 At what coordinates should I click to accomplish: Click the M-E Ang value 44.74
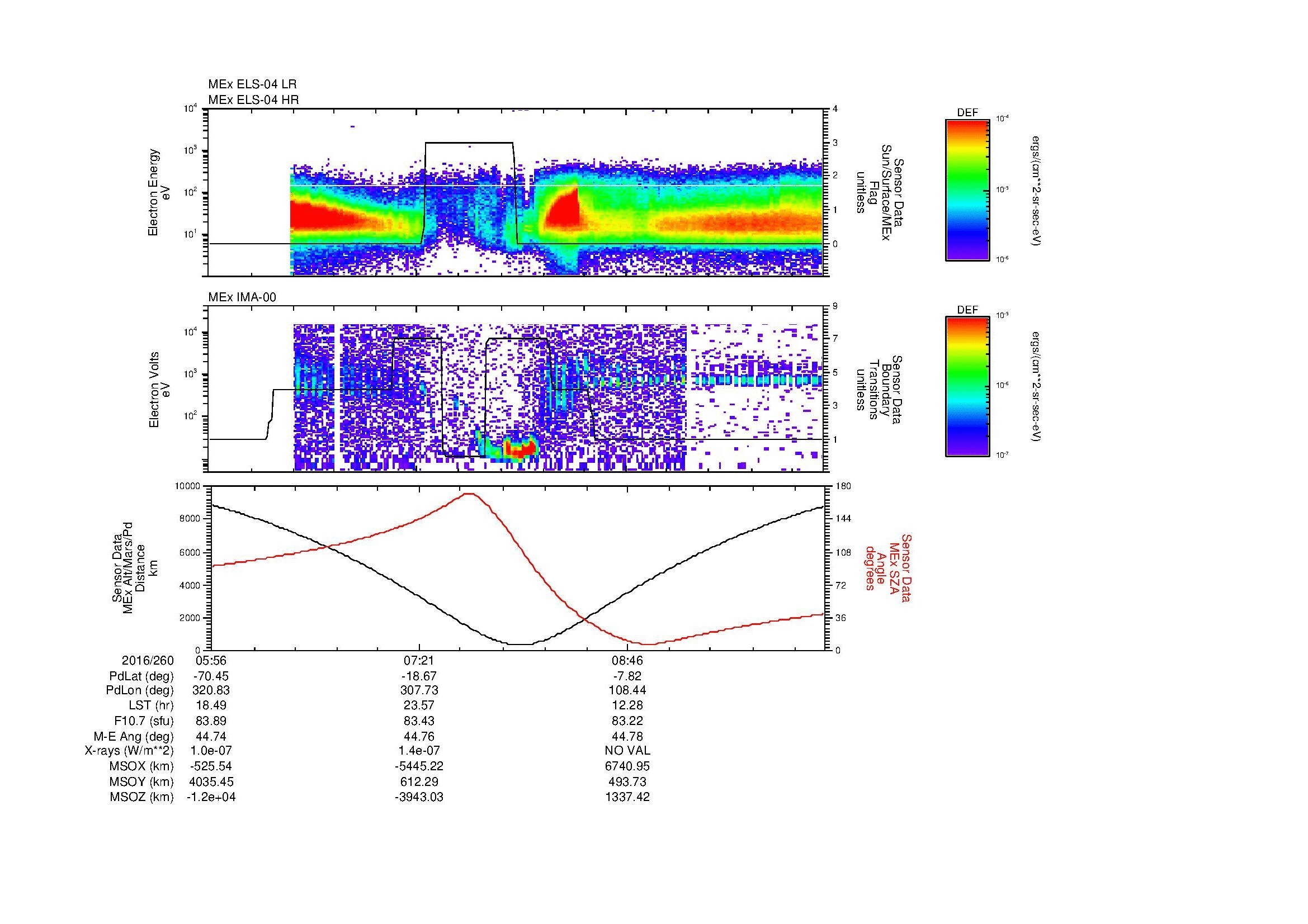[x=211, y=736]
